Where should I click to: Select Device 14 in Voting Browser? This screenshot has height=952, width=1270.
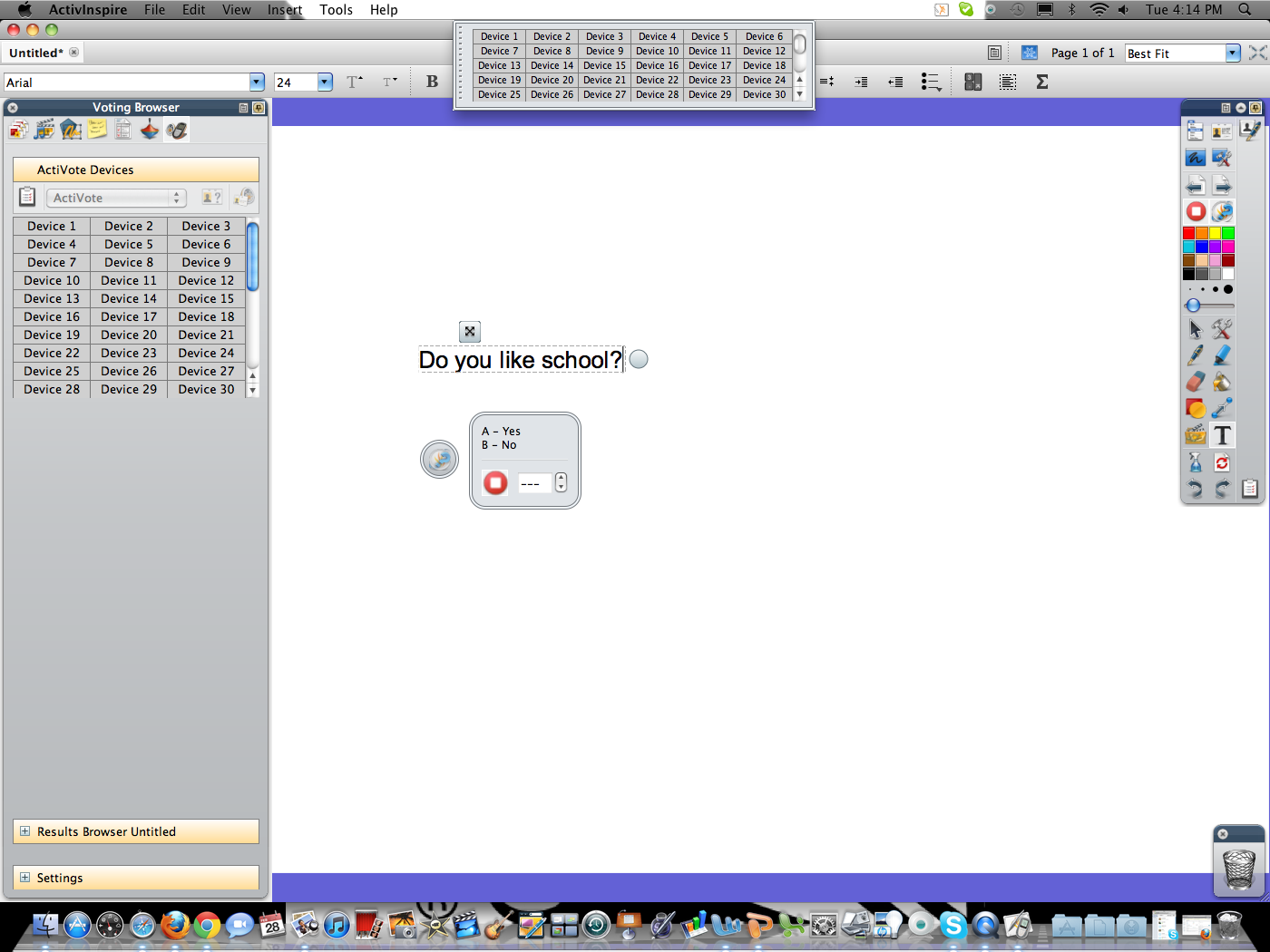(x=129, y=298)
